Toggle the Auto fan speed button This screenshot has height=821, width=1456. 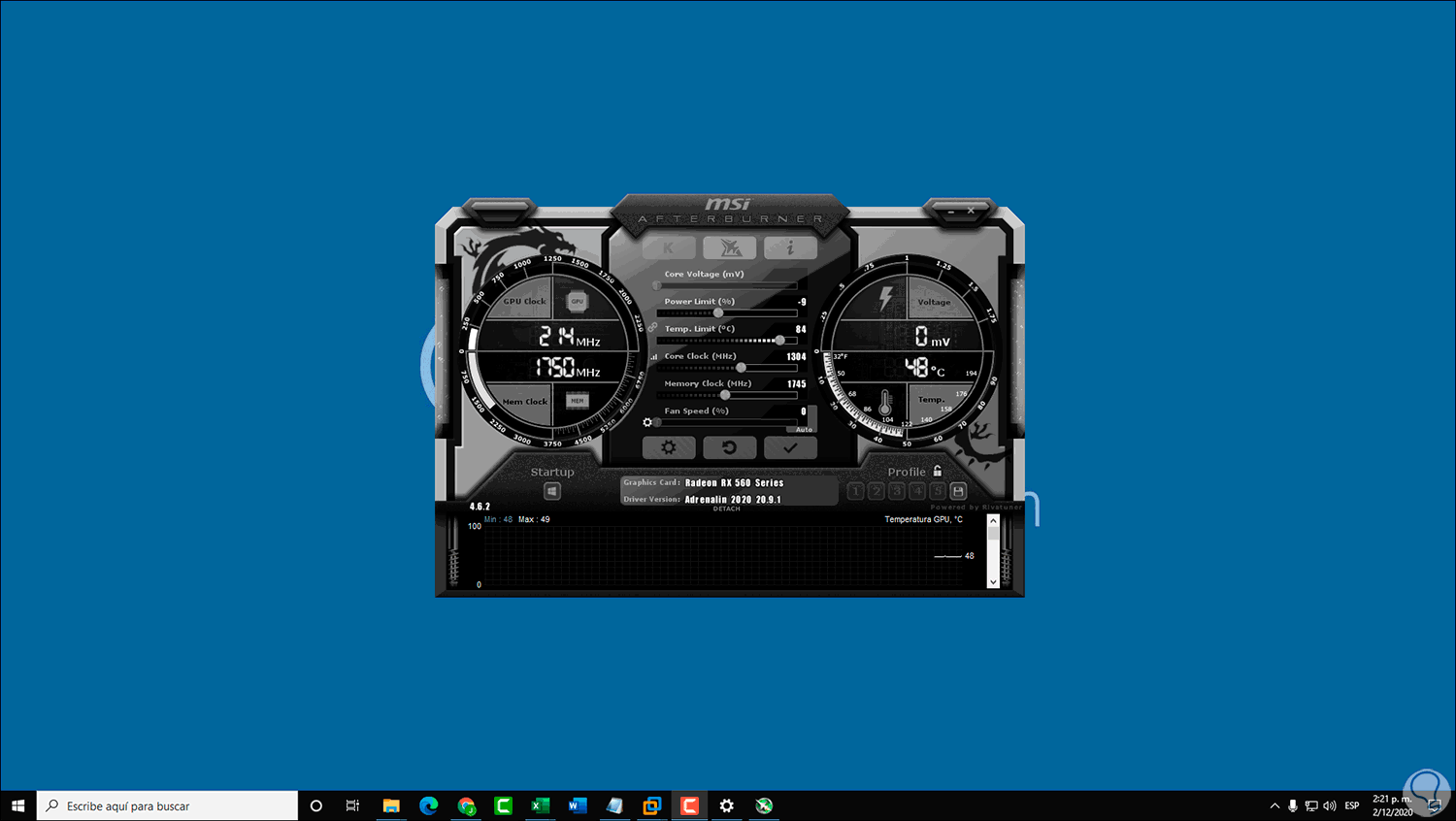[805, 429]
